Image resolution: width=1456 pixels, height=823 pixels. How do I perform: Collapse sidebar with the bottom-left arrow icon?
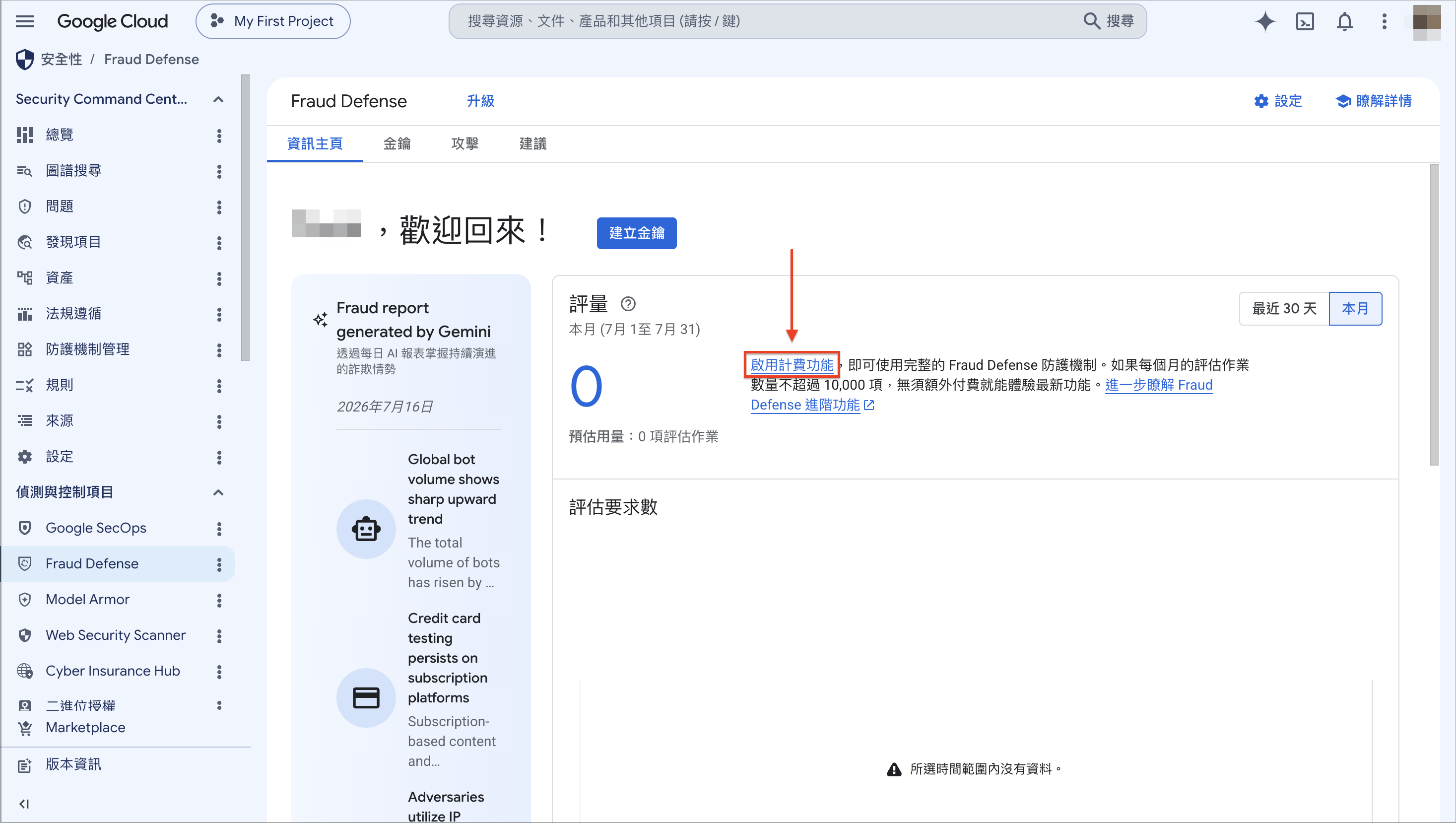tap(24, 803)
